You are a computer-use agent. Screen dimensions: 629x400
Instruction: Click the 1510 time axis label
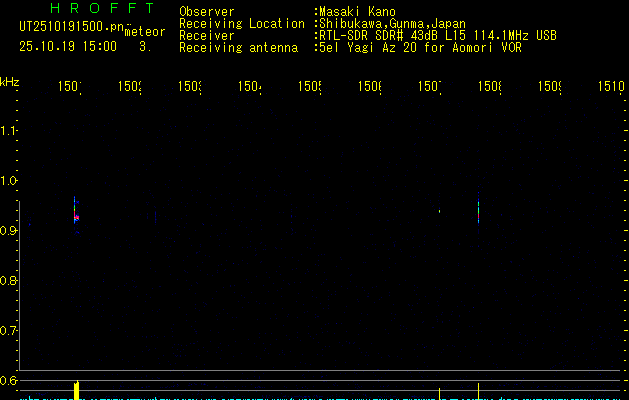pos(611,86)
